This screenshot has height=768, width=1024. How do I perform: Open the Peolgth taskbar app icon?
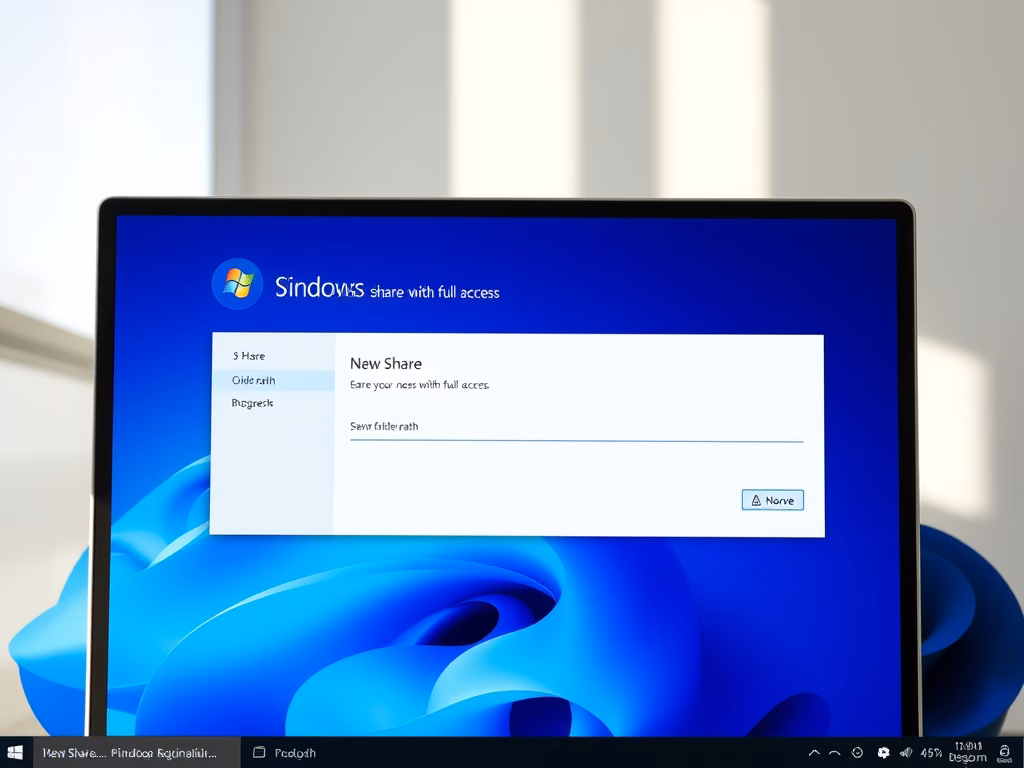[x=259, y=752]
